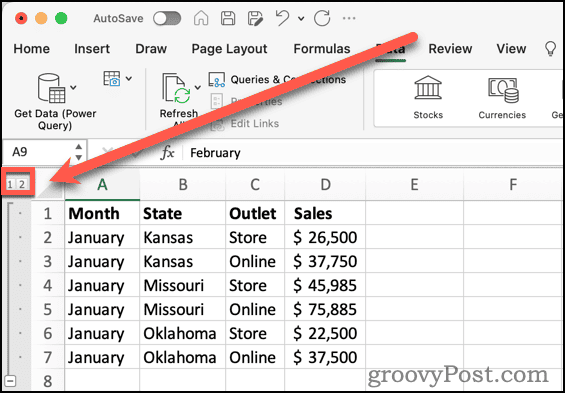The image size is (565, 393).
Task: Expand the Refresh All dropdown arrow
Action: (x=198, y=88)
